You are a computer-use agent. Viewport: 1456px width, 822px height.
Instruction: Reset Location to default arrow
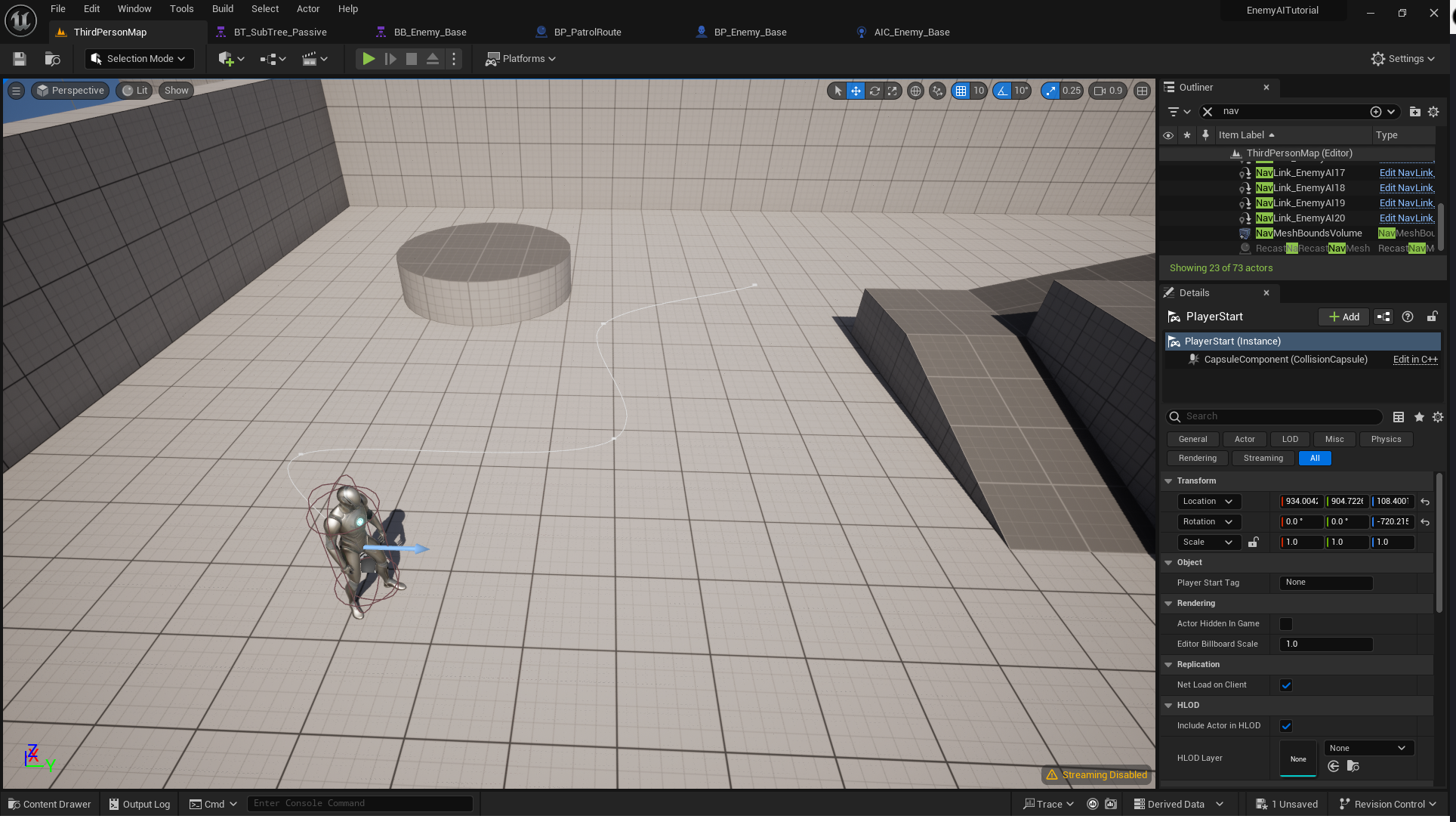tap(1425, 502)
